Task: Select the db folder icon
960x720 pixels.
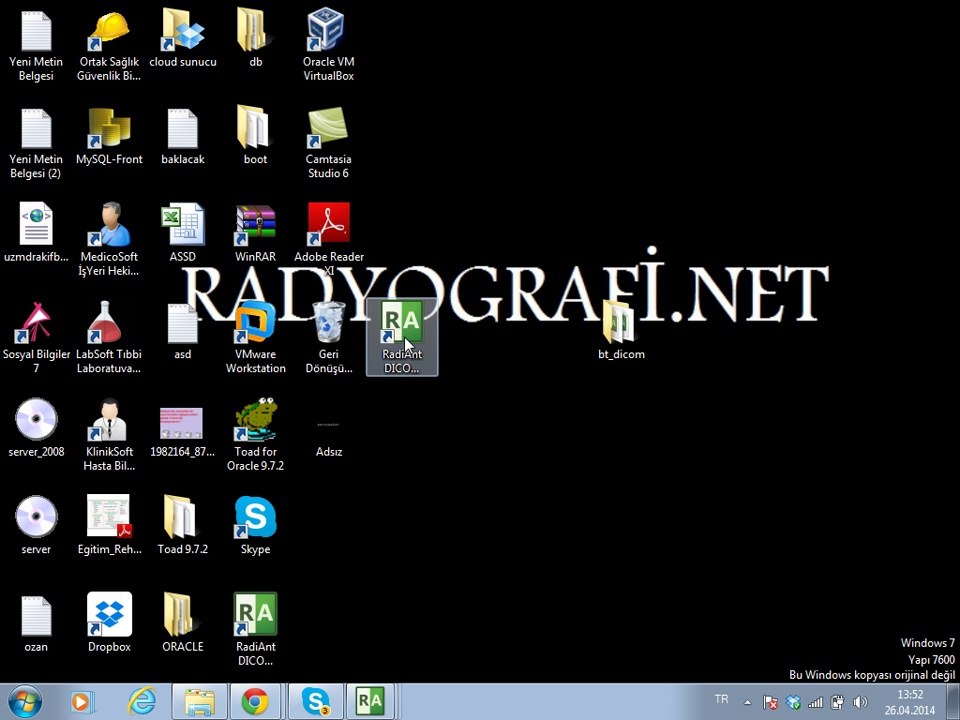Action: point(255,38)
